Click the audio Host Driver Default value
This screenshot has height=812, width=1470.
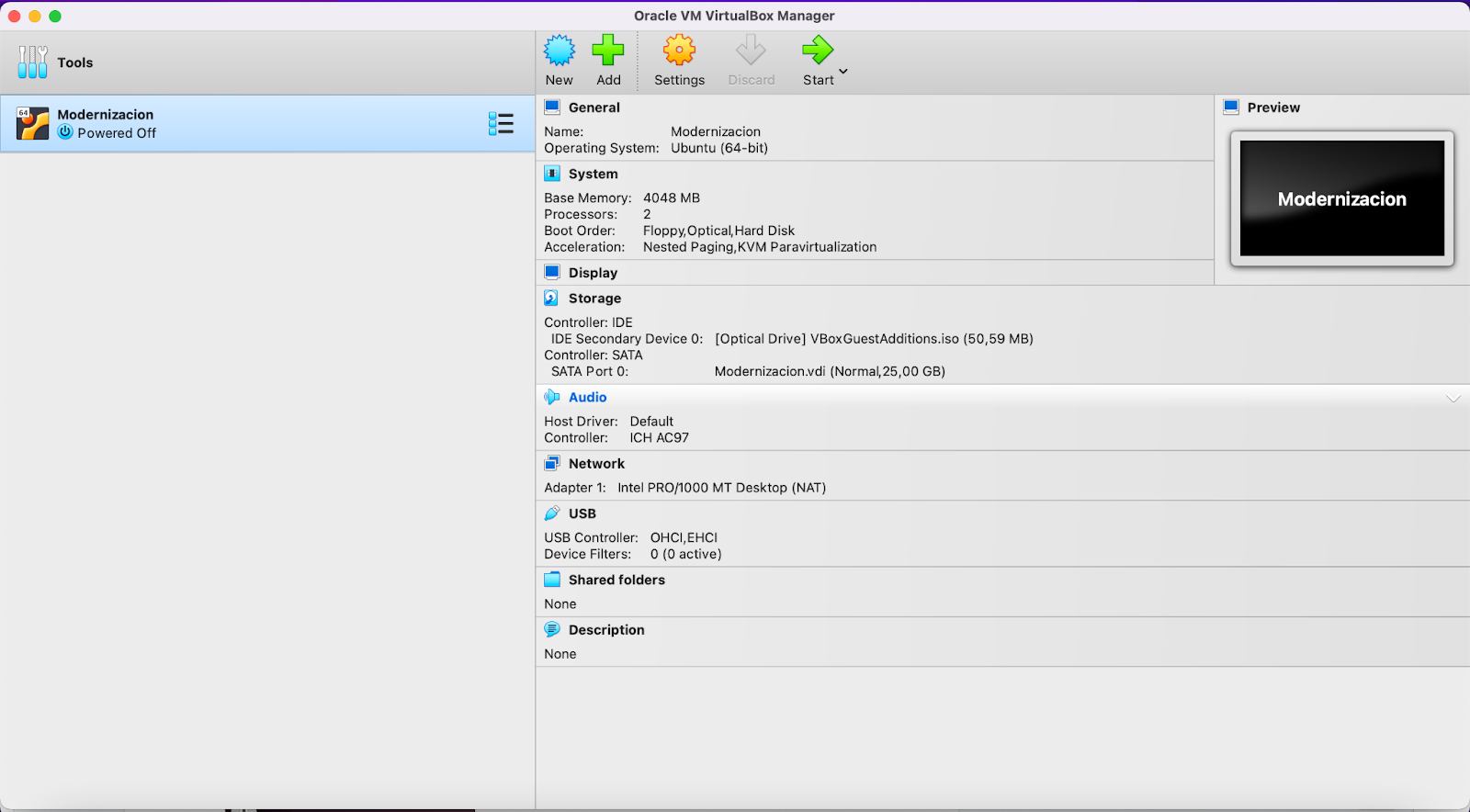tap(651, 422)
